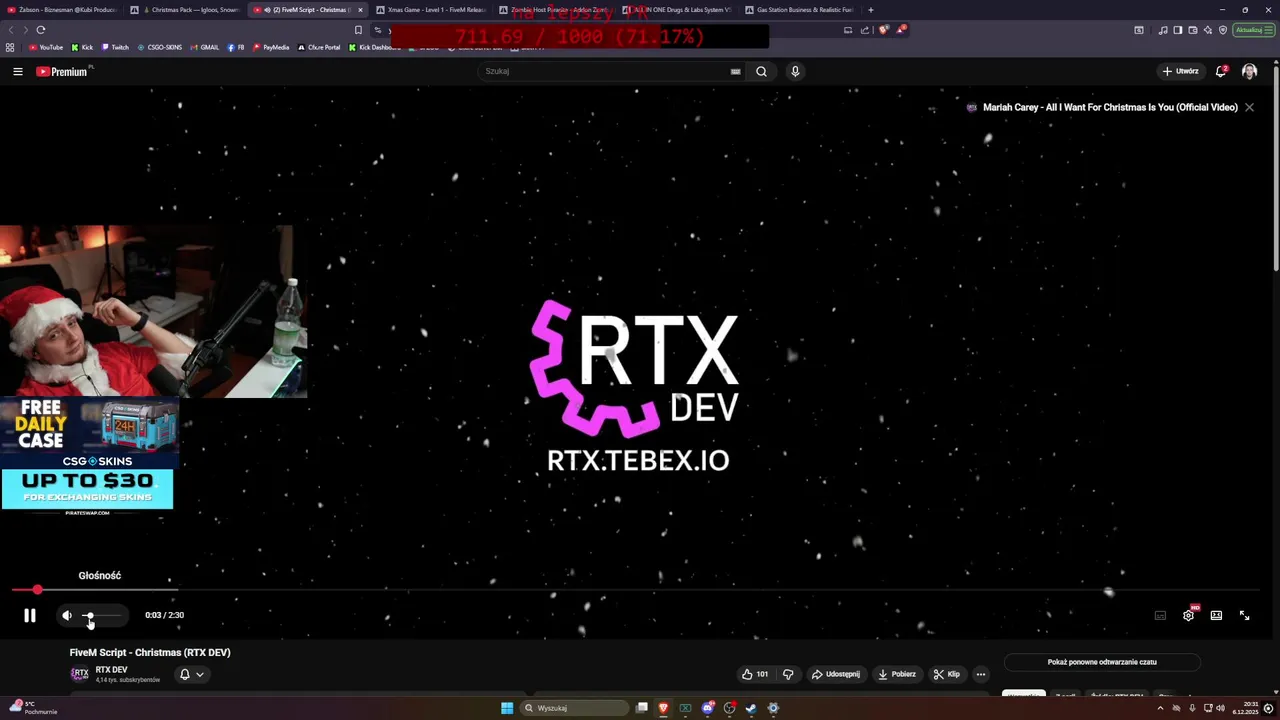Open notification bell dropdown for RTX DEV
This screenshot has height=720, width=1280.
(x=191, y=674)
